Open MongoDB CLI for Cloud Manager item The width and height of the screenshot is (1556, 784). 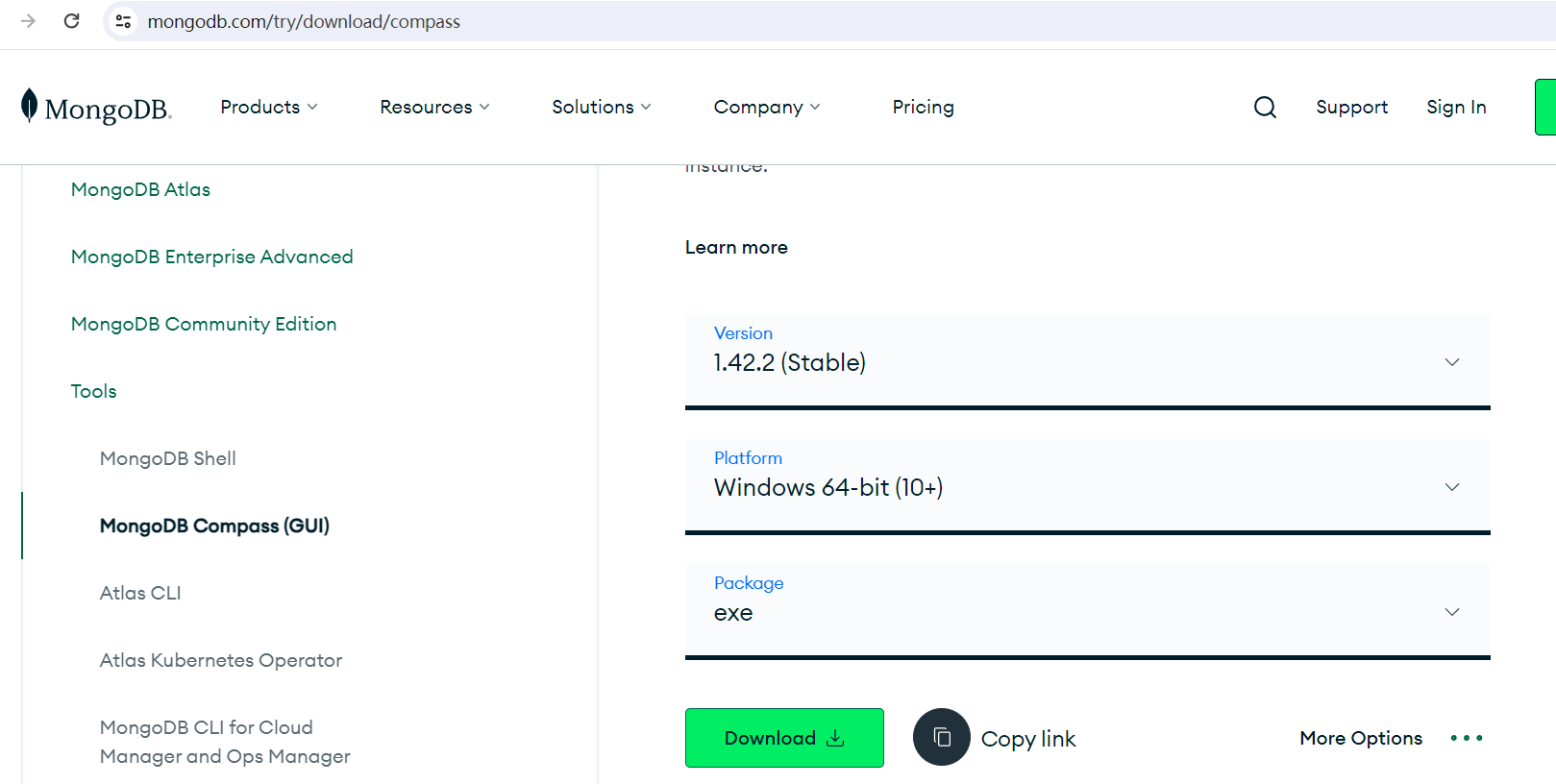click(225, 742)
